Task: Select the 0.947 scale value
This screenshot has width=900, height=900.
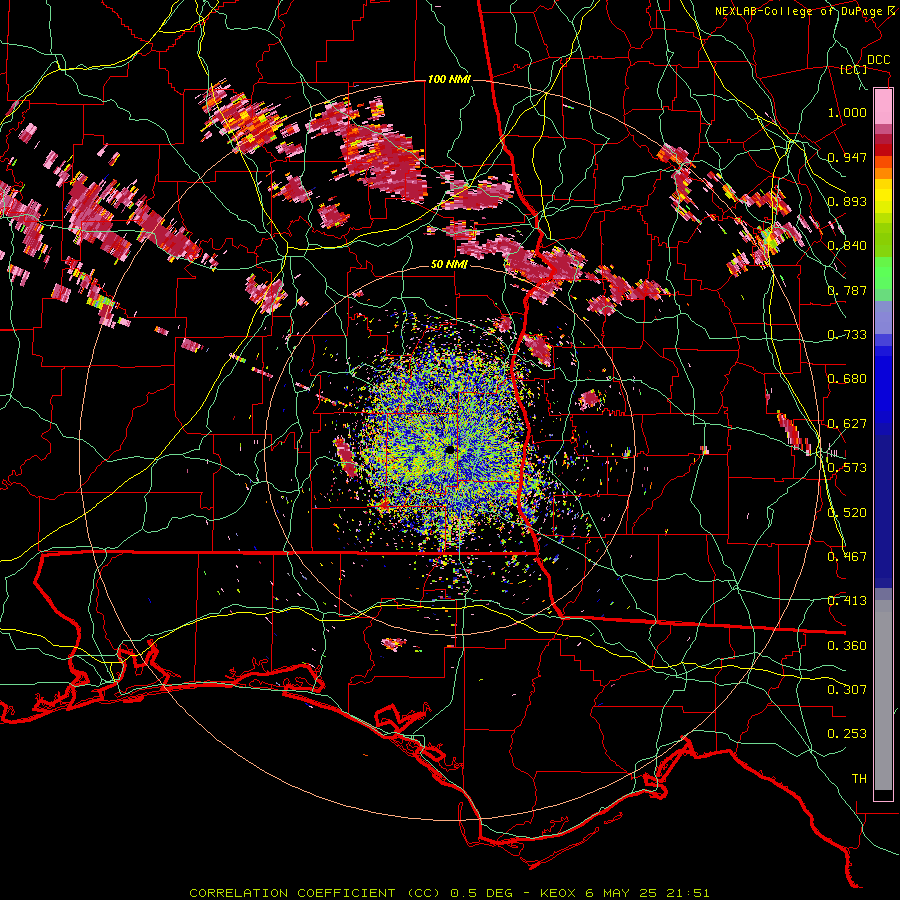Action: click(847, 157)
